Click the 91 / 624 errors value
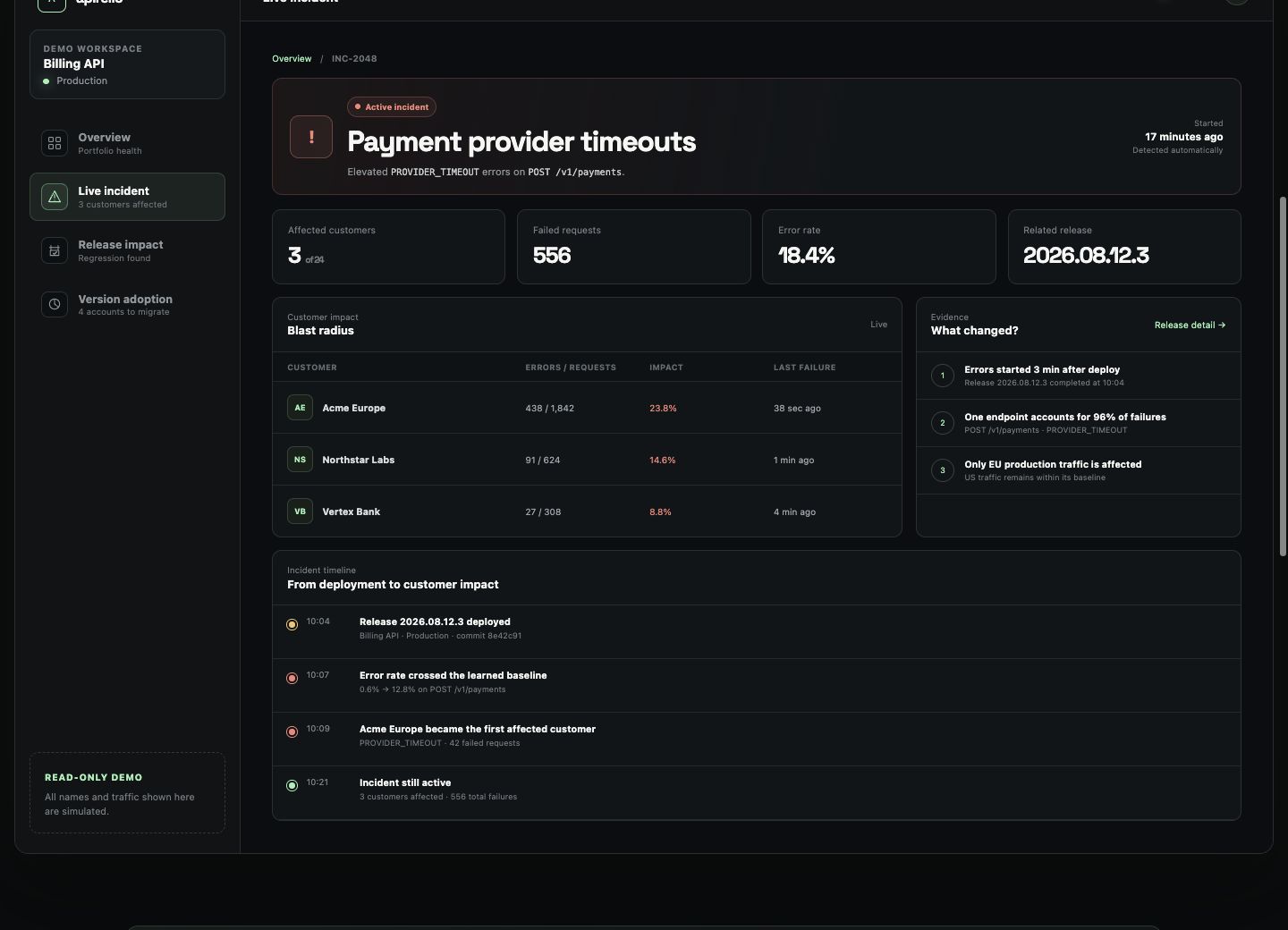The image size is (1288, 930). (x=543, y=461)
